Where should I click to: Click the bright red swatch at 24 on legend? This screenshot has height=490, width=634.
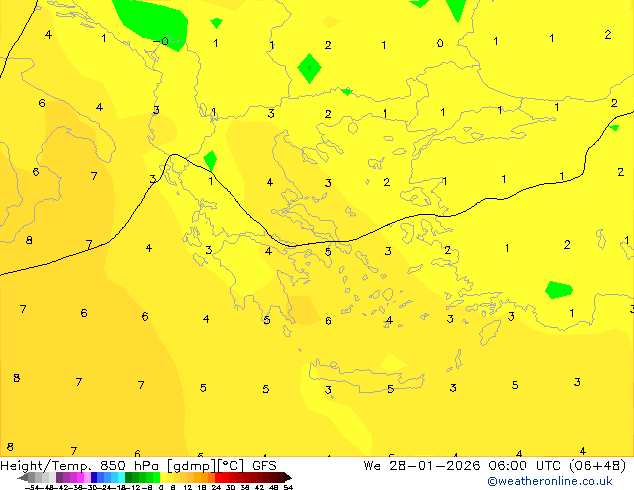coord(217,477)
